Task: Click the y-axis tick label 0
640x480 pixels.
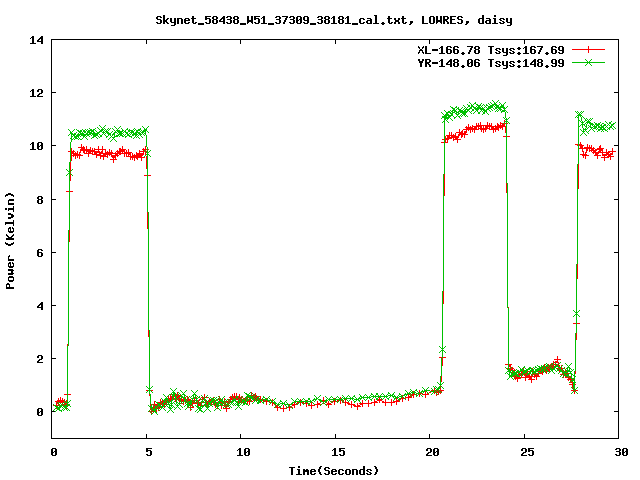Action: tap(40, 412)
